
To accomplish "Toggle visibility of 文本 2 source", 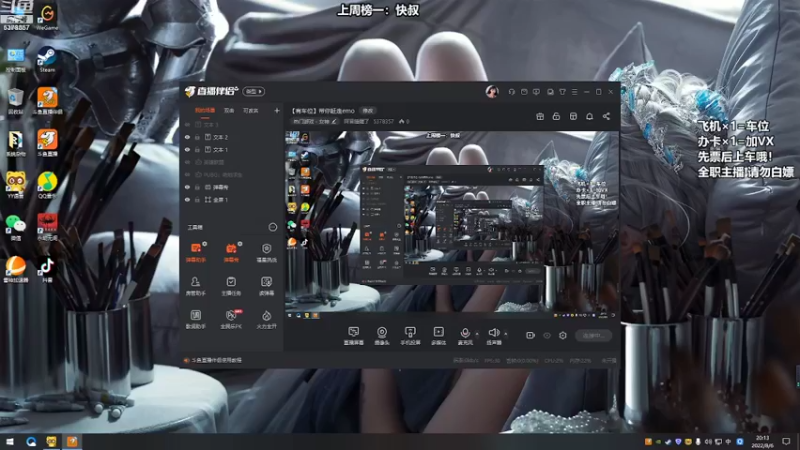I will click(187, 137).
